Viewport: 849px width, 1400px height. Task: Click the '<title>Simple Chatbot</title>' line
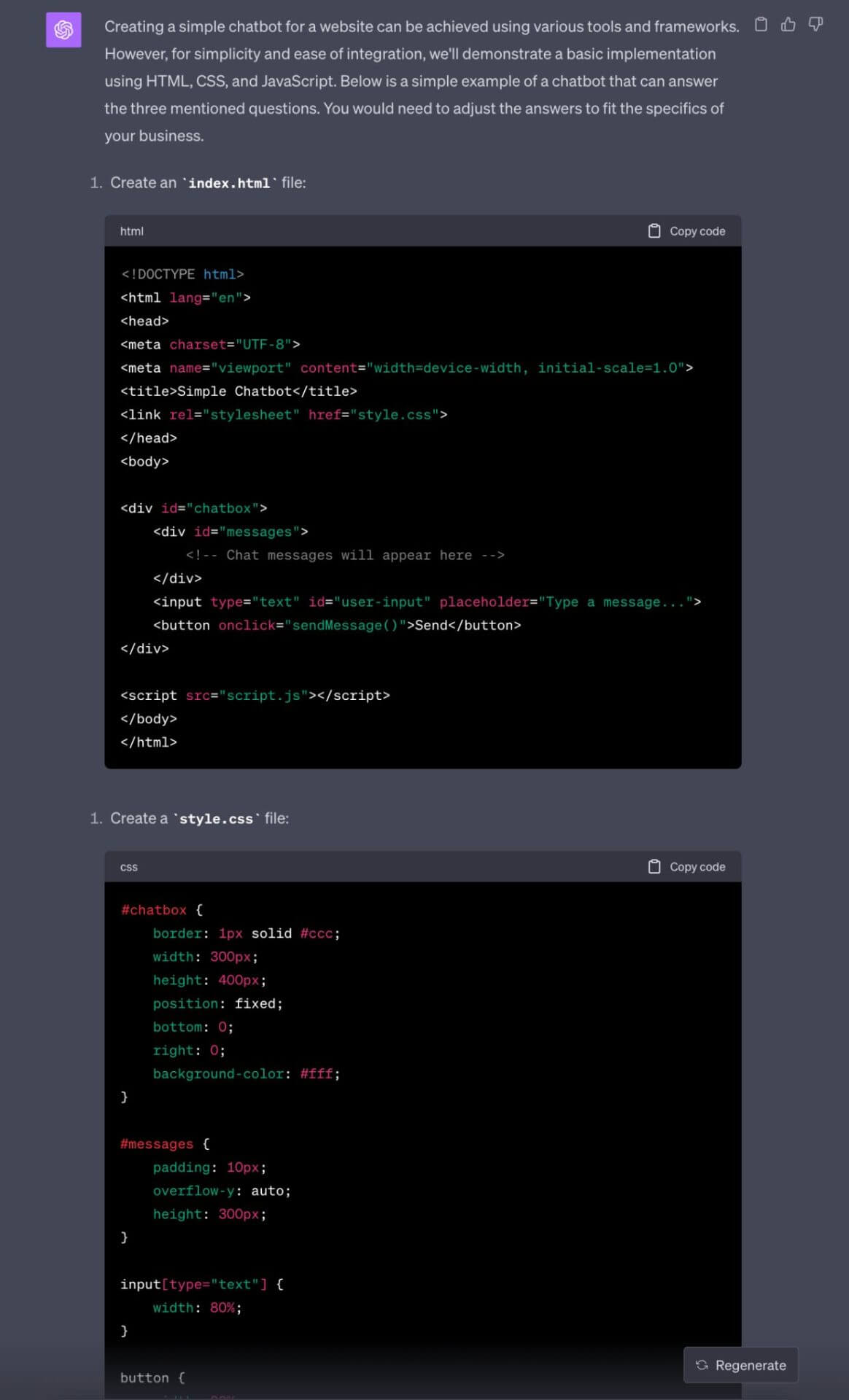(x=239, y=391)
